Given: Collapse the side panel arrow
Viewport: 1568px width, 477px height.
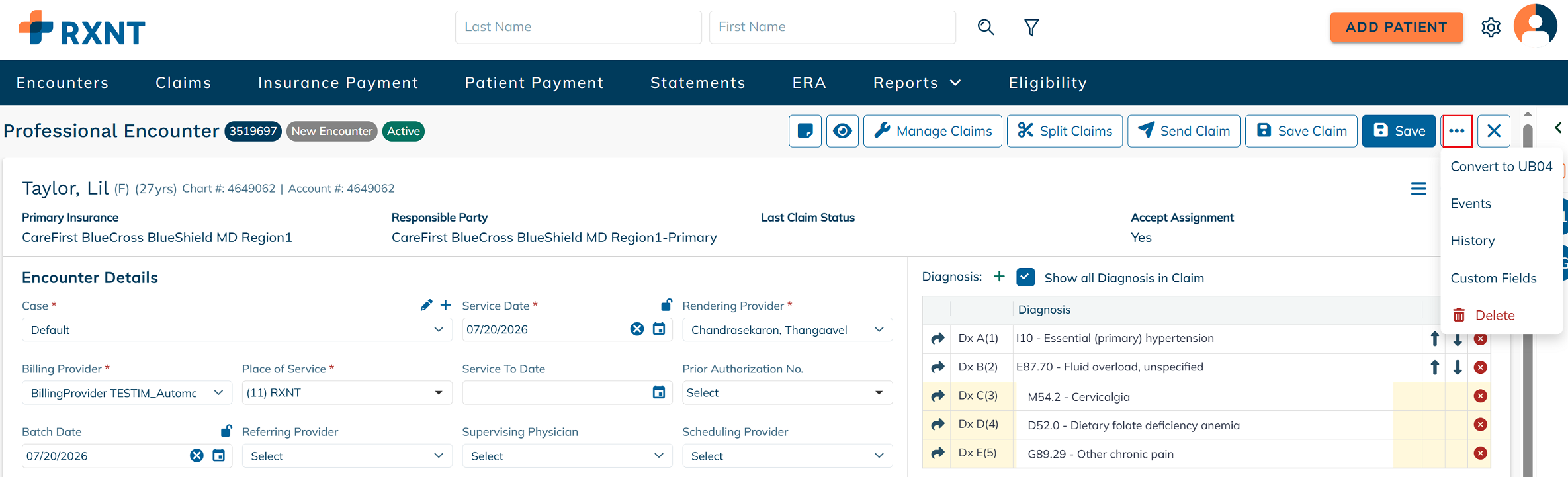Looking at the screenshot, I should coord(1558,128).
